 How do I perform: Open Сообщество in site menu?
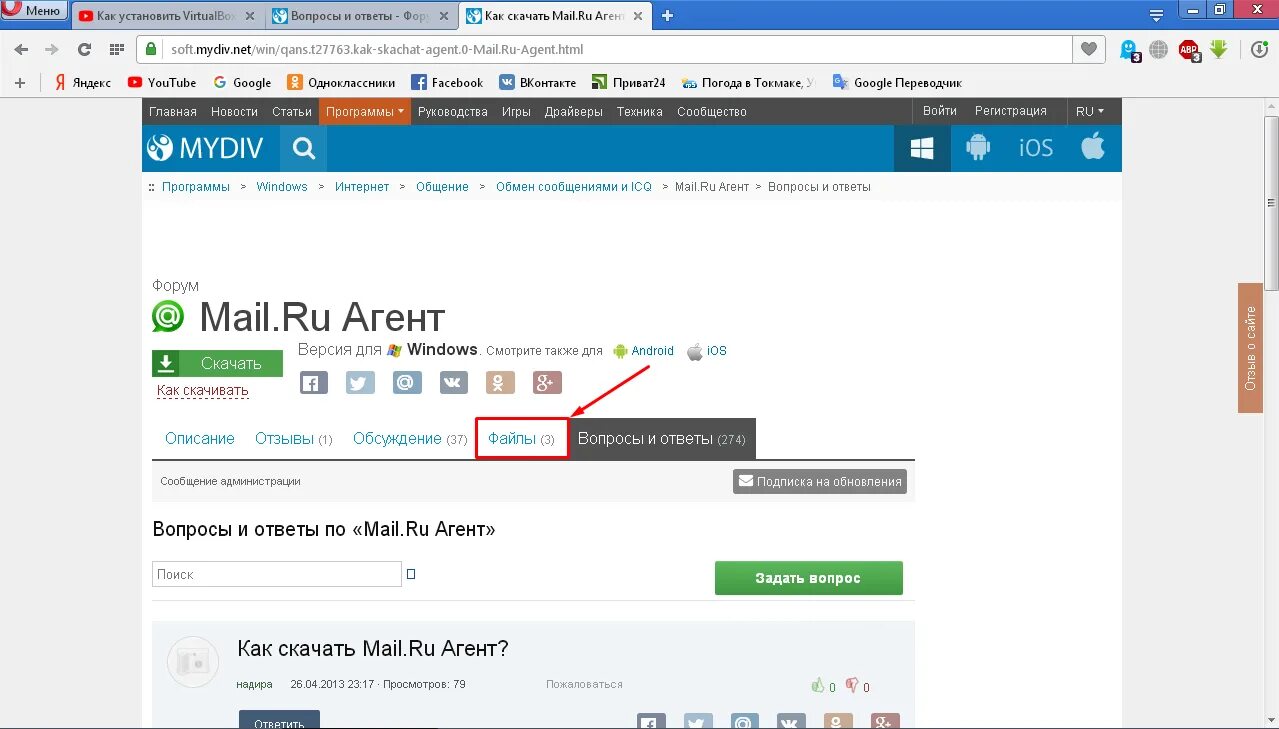tap(712, 111)
